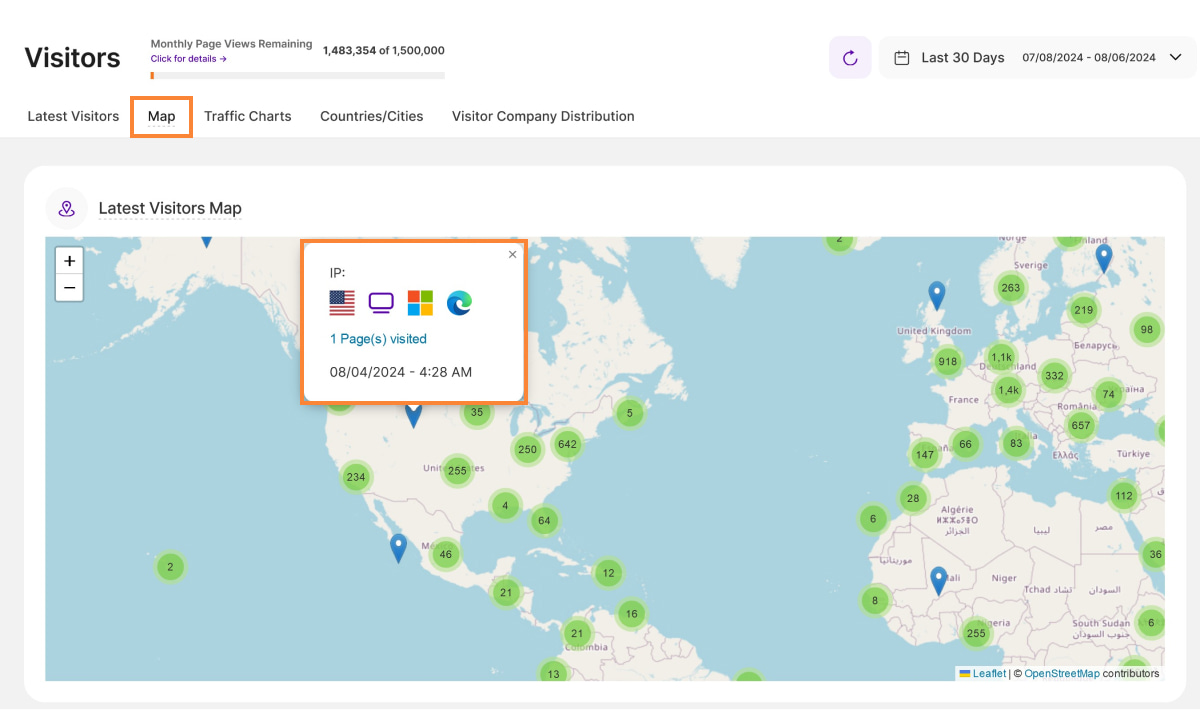Open the Last 30 Days date range dropdown
Image resolution: width=1200 pixels, height=710 pixels.
pos(1176,57)
